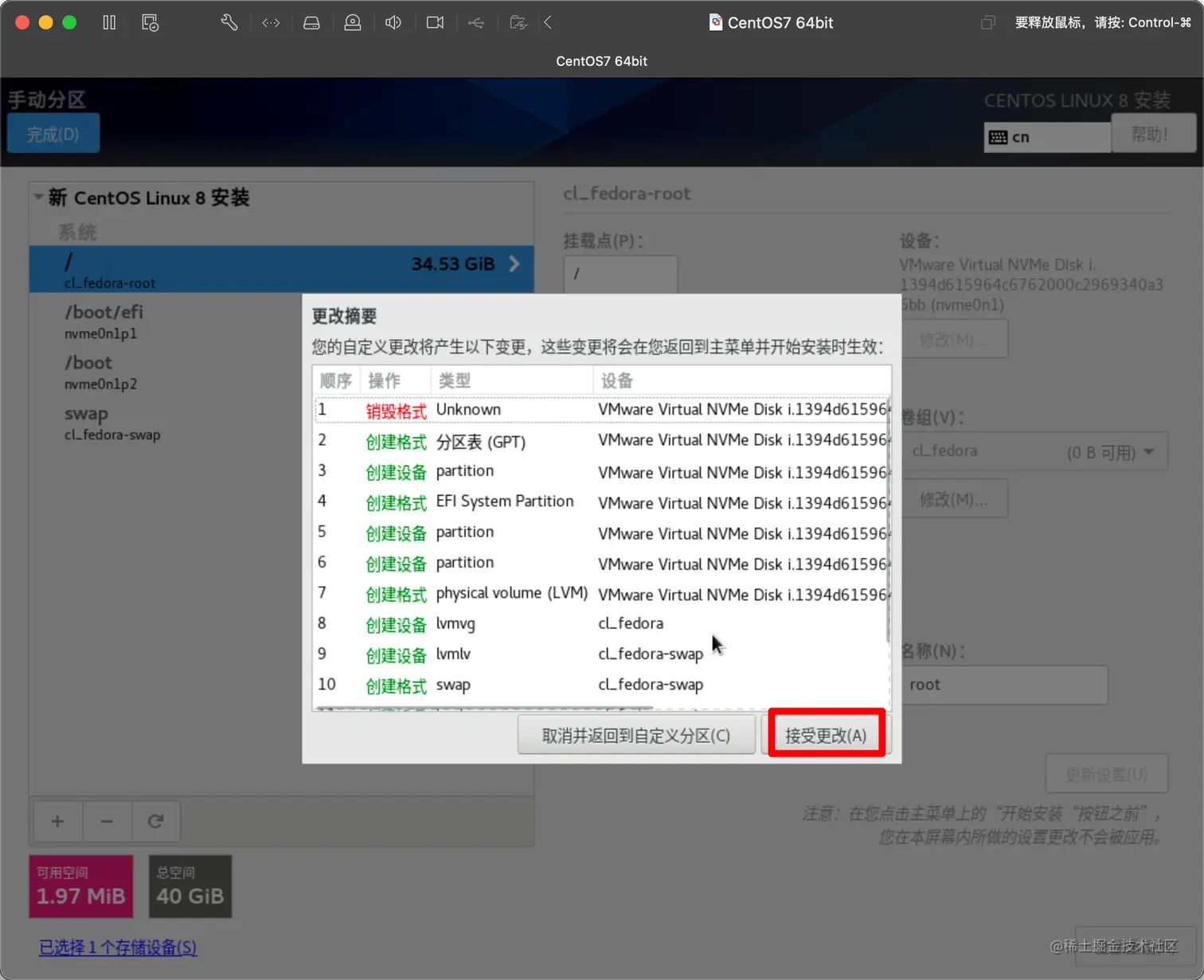Click 帮助! in top right corner
Viewport: 1204px width, 980px height.
[1153, 133]
